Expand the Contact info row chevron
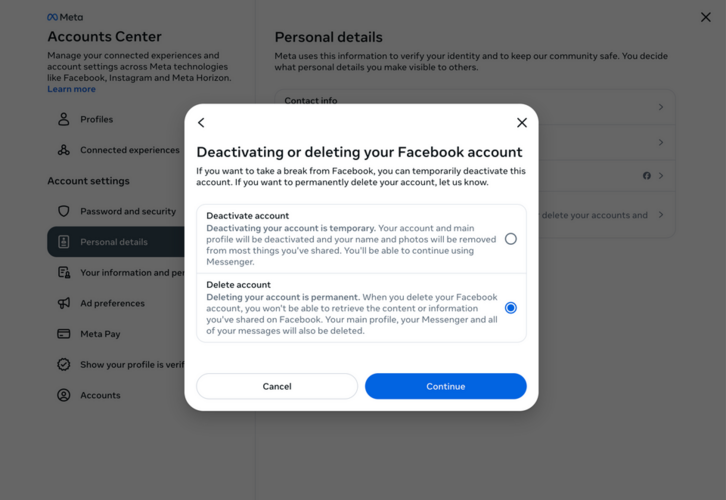Screen dimensions: 726x500 (661, 107)
